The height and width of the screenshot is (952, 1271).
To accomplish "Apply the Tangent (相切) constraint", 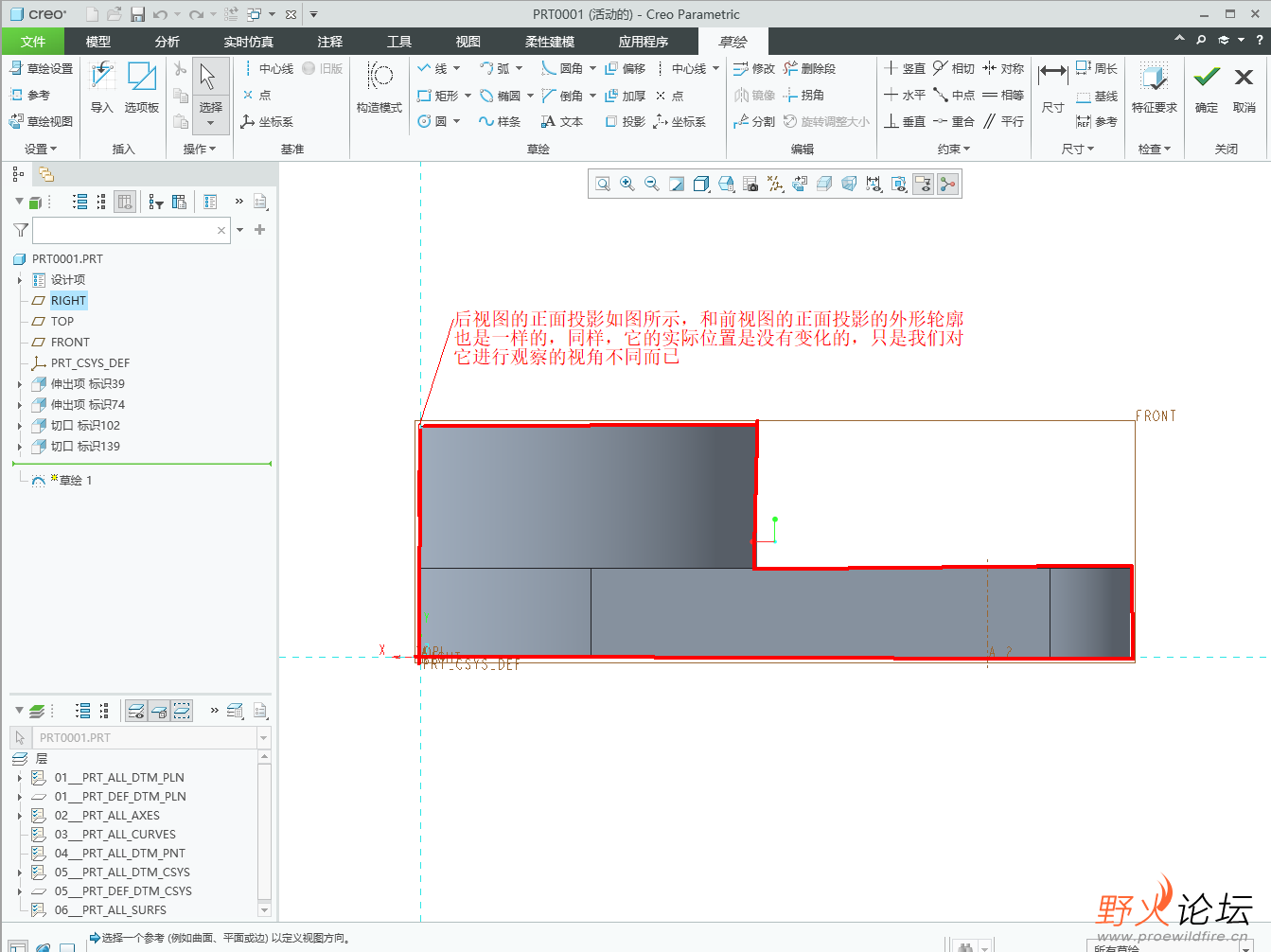I will (x=954, y=68).
